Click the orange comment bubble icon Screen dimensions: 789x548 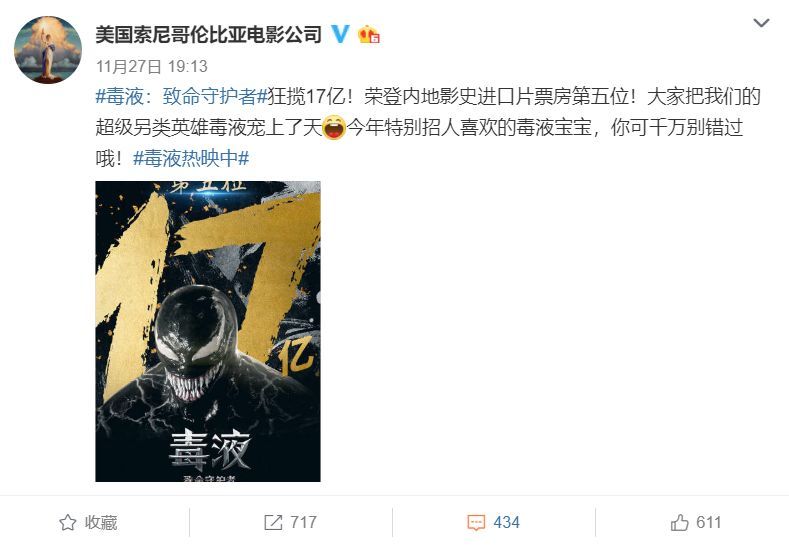pyautogui.click(x=476, y=523)
